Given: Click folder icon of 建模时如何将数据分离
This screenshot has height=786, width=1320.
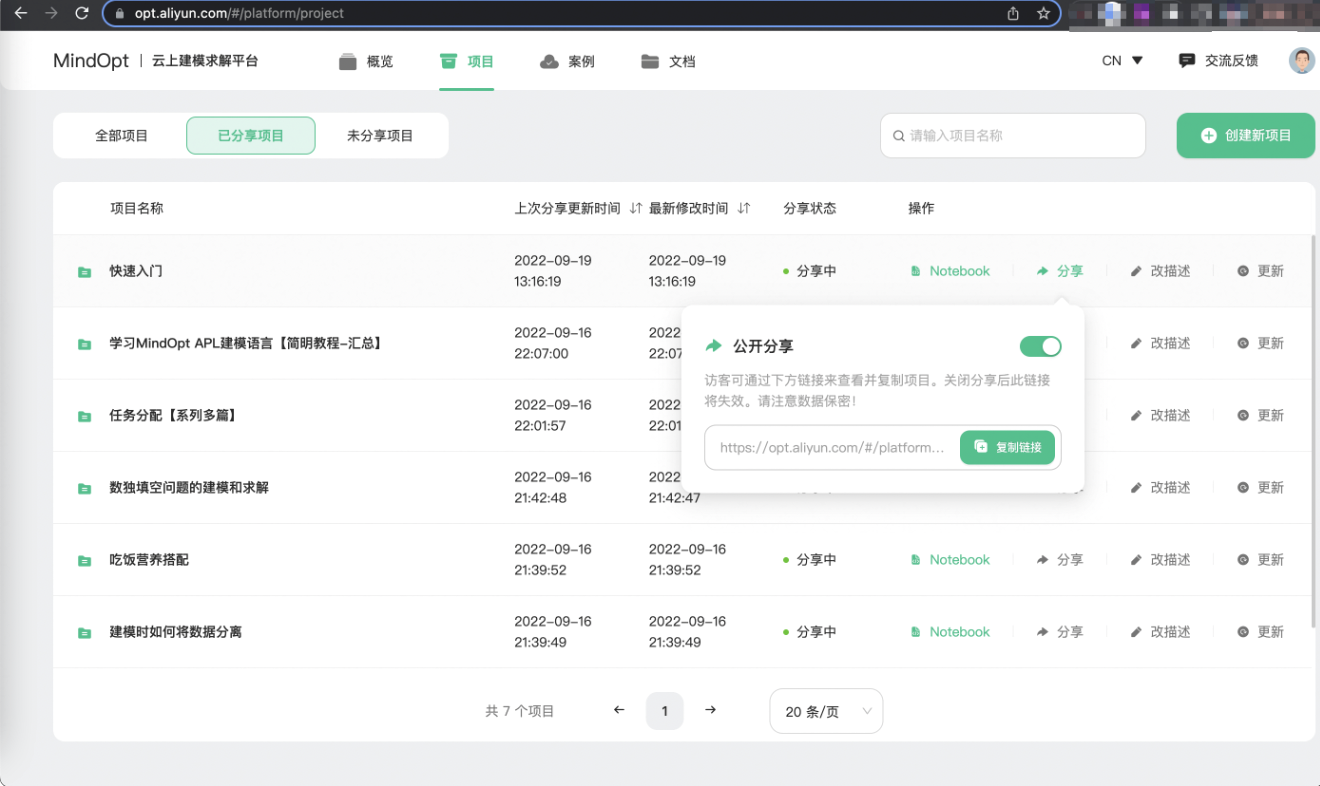Looking at the screenshot, I should (85, 633).
